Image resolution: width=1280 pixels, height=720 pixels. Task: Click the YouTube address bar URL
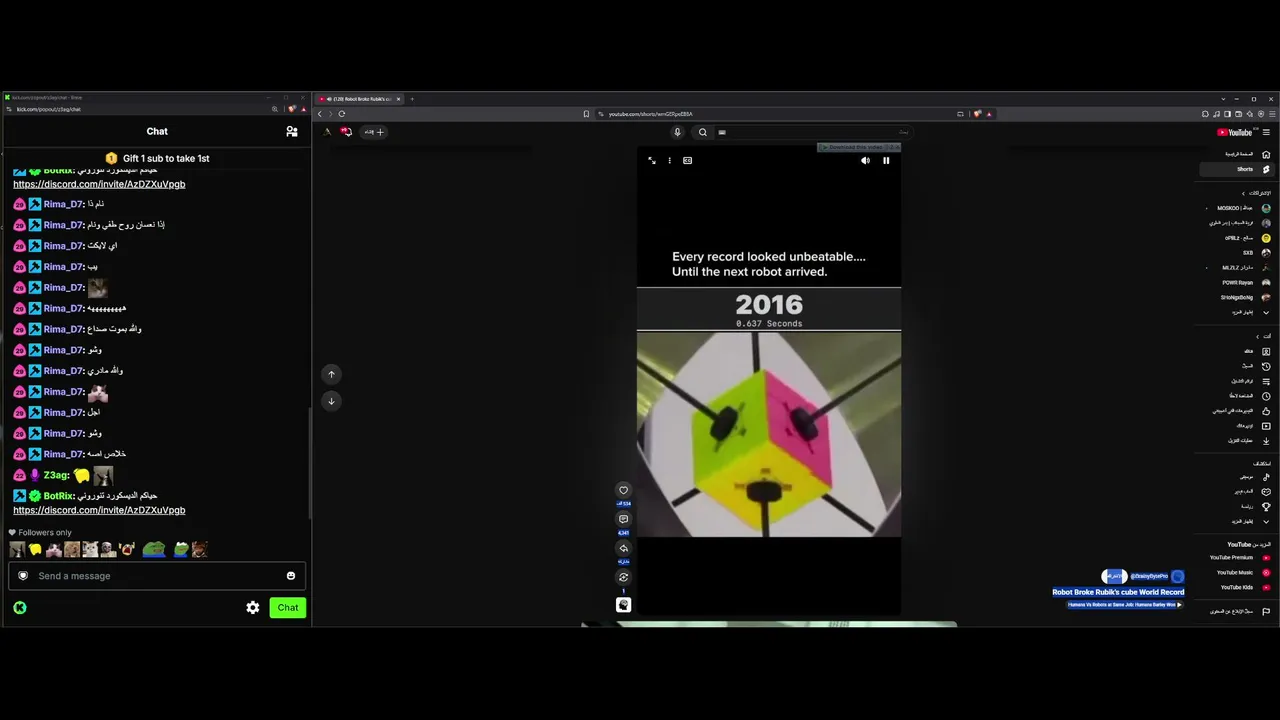pos(651,114)
